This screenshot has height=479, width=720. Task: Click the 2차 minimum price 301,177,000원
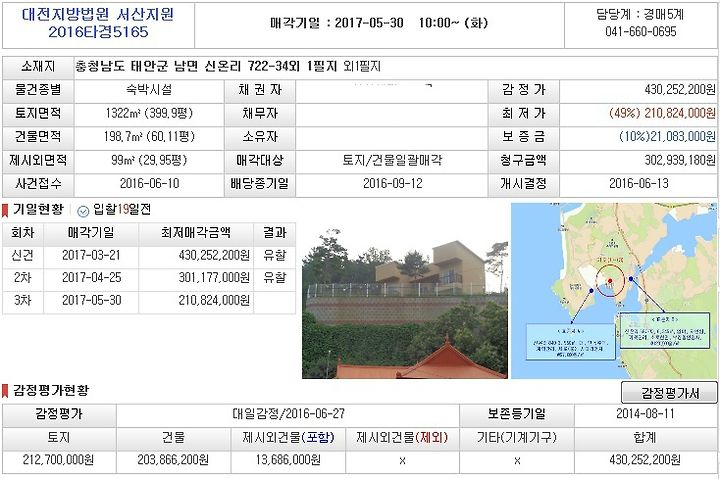tap(214, 278)
